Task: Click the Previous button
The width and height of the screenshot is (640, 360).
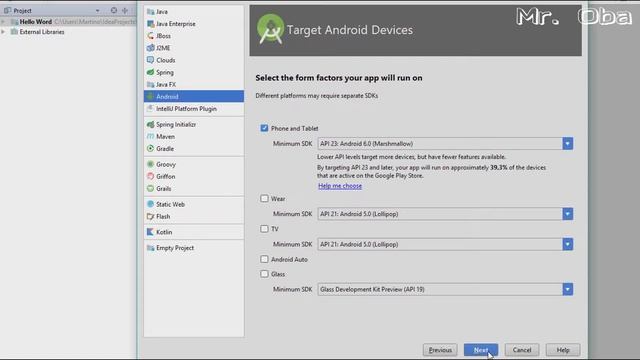Action: (x=440, y=350)
